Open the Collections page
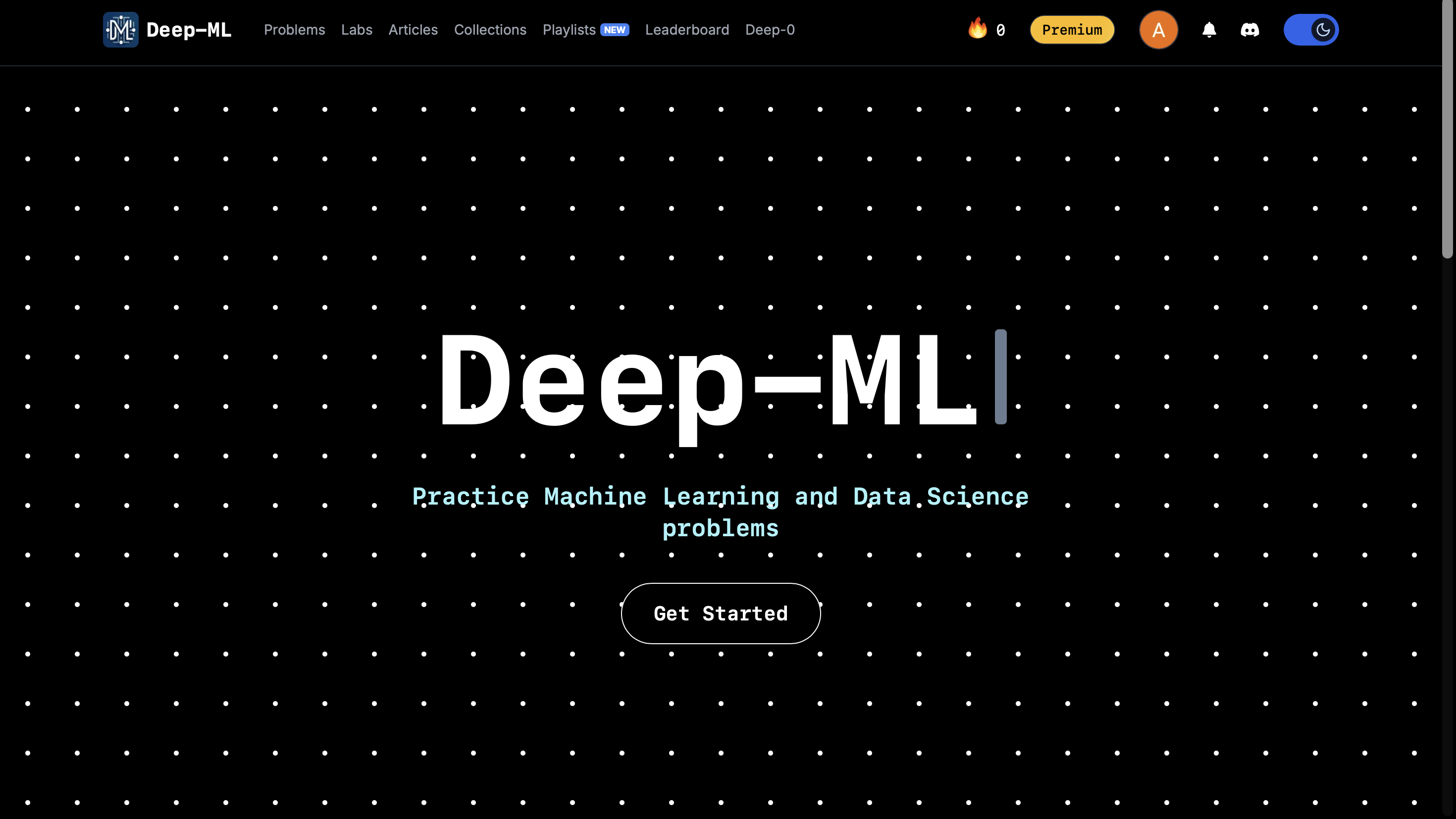Screen dimensions: 1456x819 pos(490,29)
